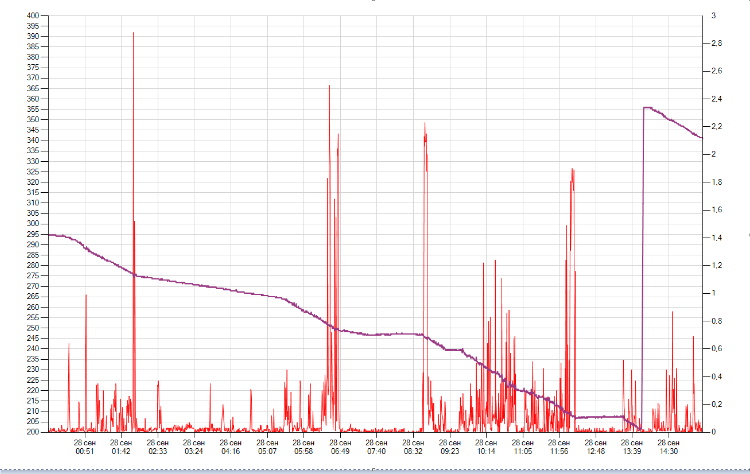The width and height of the screenshot is (750, 474).
Task: Select the 06:49 x-axis time label
Action: (x=340, y=451)
